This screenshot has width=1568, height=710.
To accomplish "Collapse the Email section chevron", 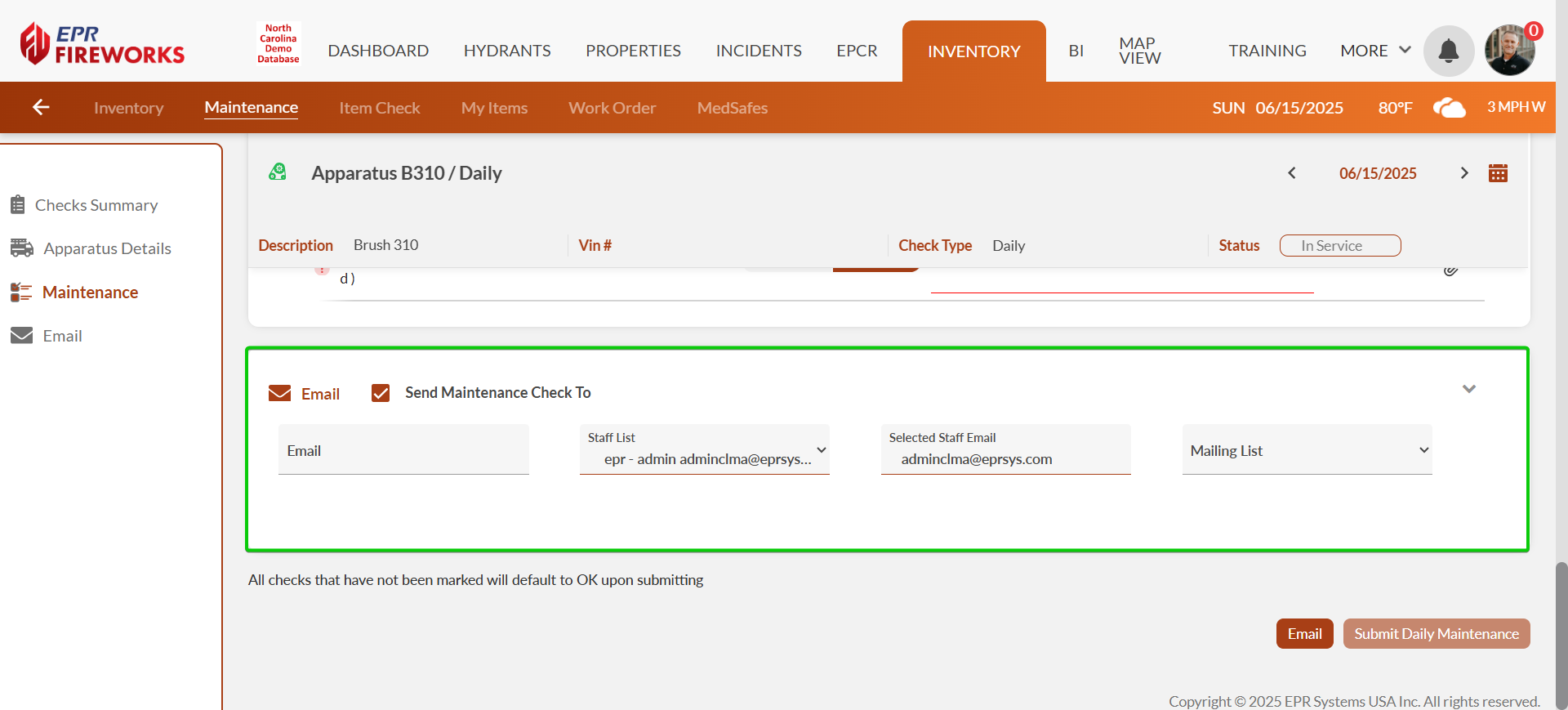I will click(1468, 389).
